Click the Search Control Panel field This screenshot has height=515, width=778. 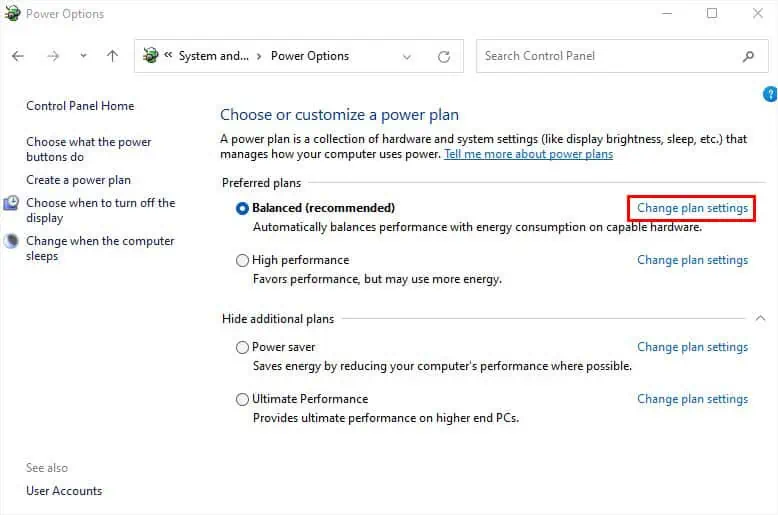tap(610, 56)
